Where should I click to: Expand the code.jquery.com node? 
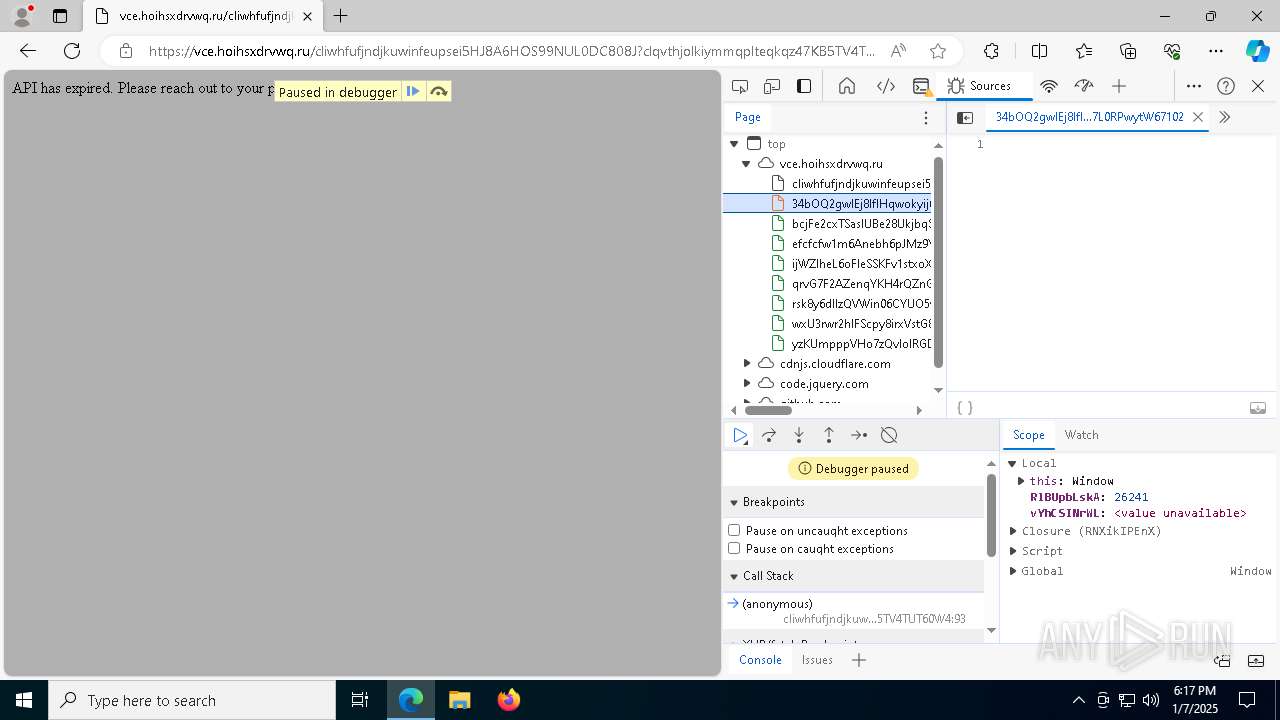tap(746, 384)
